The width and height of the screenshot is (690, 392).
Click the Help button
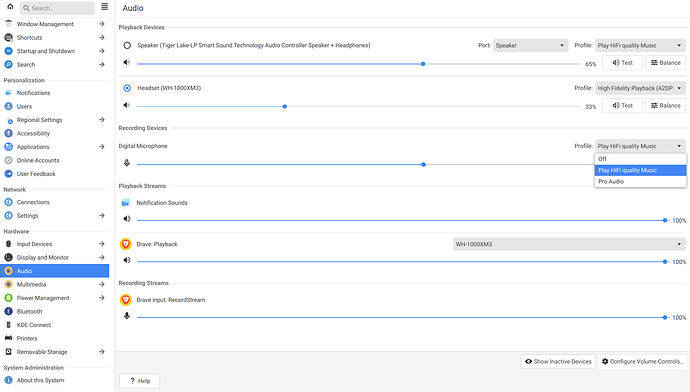(x=139, y=381)
